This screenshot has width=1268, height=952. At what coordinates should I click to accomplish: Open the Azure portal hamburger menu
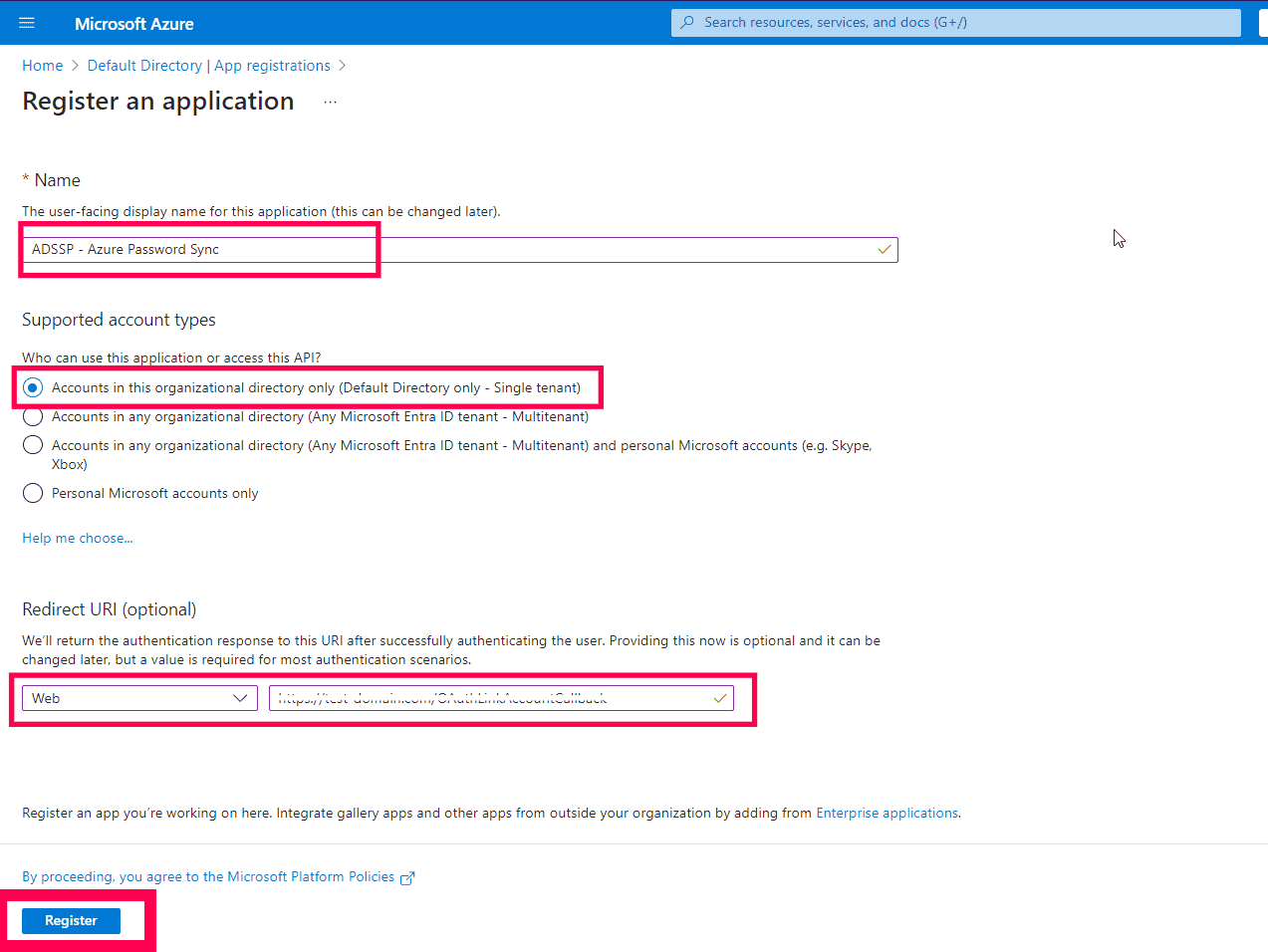27,22
